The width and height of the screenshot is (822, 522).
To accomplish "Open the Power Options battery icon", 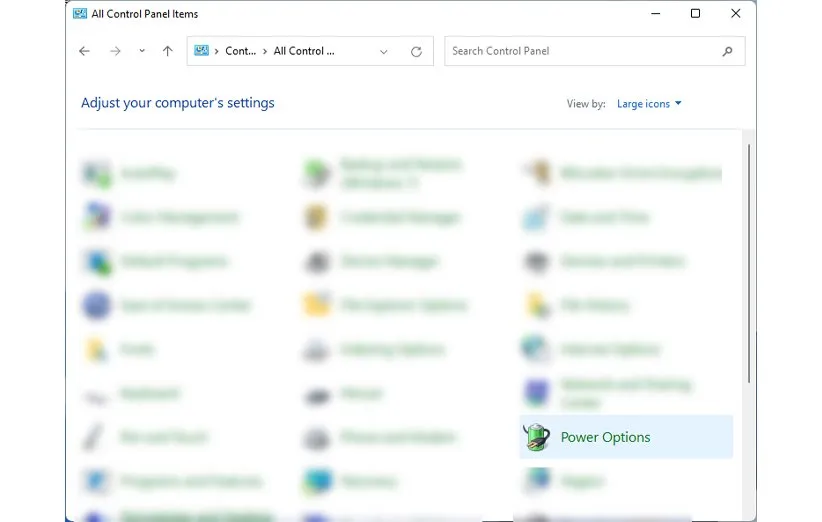I will click(x=537, y=437).
